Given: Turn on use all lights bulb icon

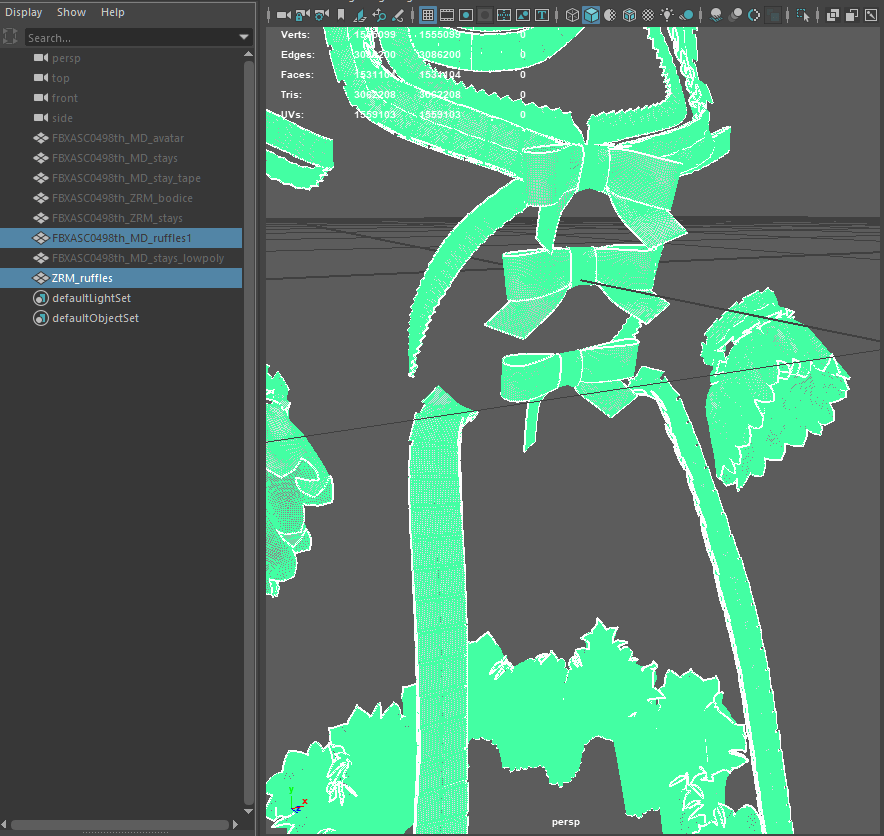Looking at the screenshot, I should click(667, 15).
